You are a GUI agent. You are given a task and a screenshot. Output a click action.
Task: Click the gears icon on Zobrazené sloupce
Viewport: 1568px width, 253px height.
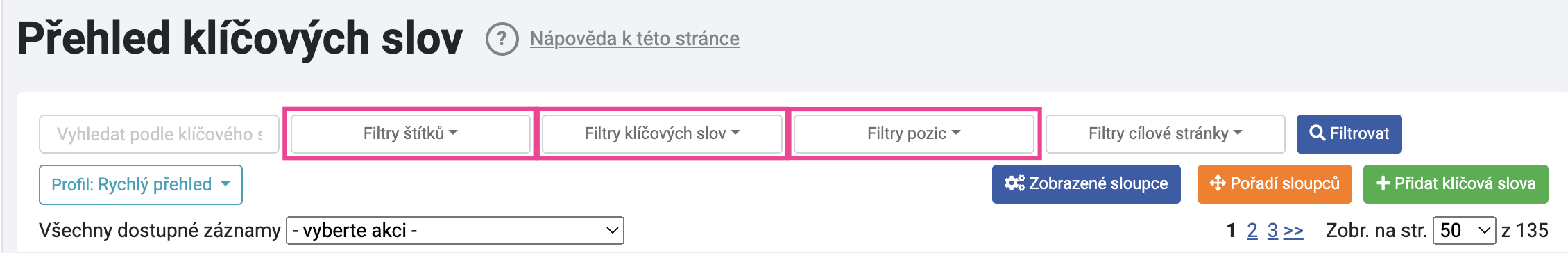pos(1014,183)
